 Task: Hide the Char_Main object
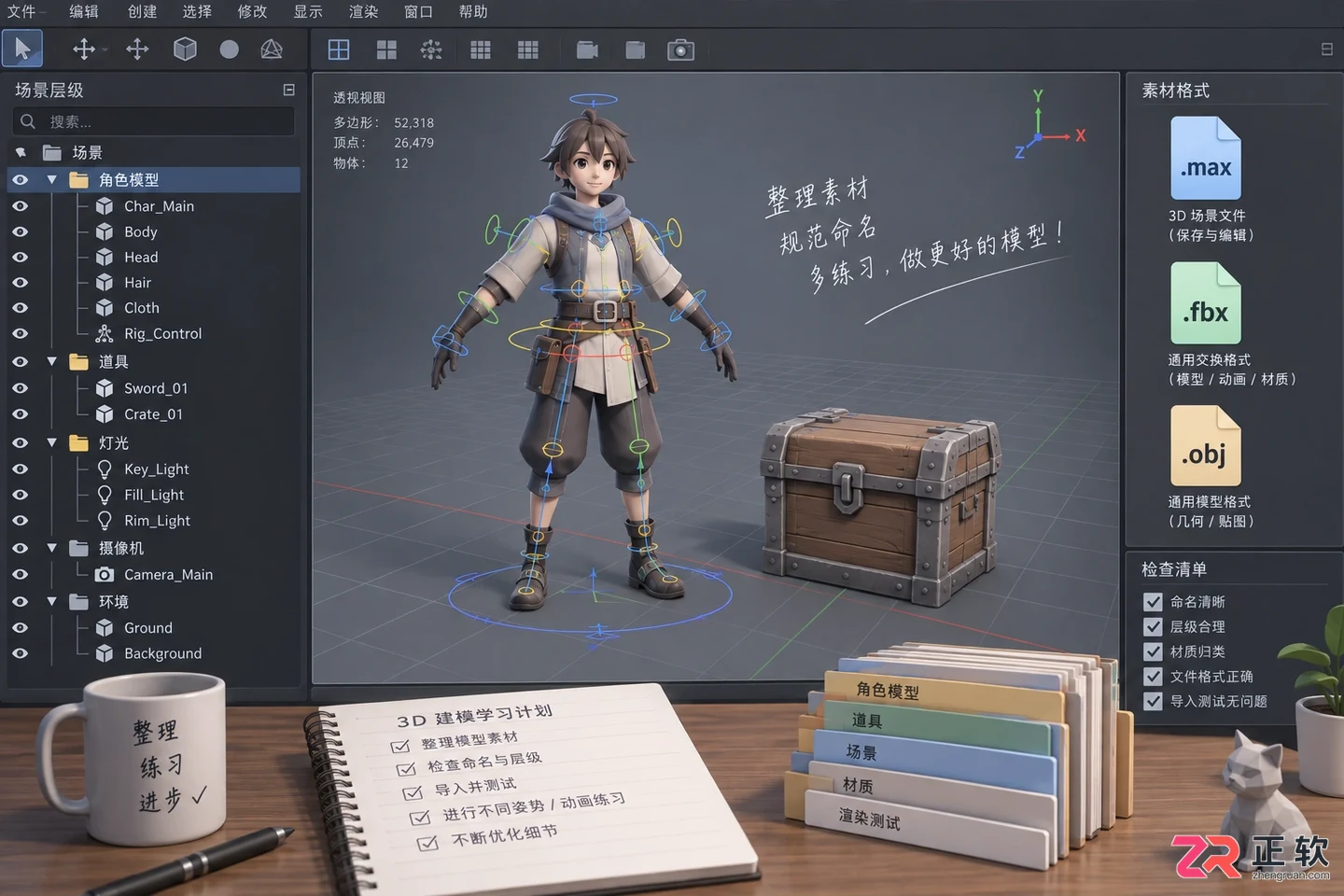click(x=20, y=205)
